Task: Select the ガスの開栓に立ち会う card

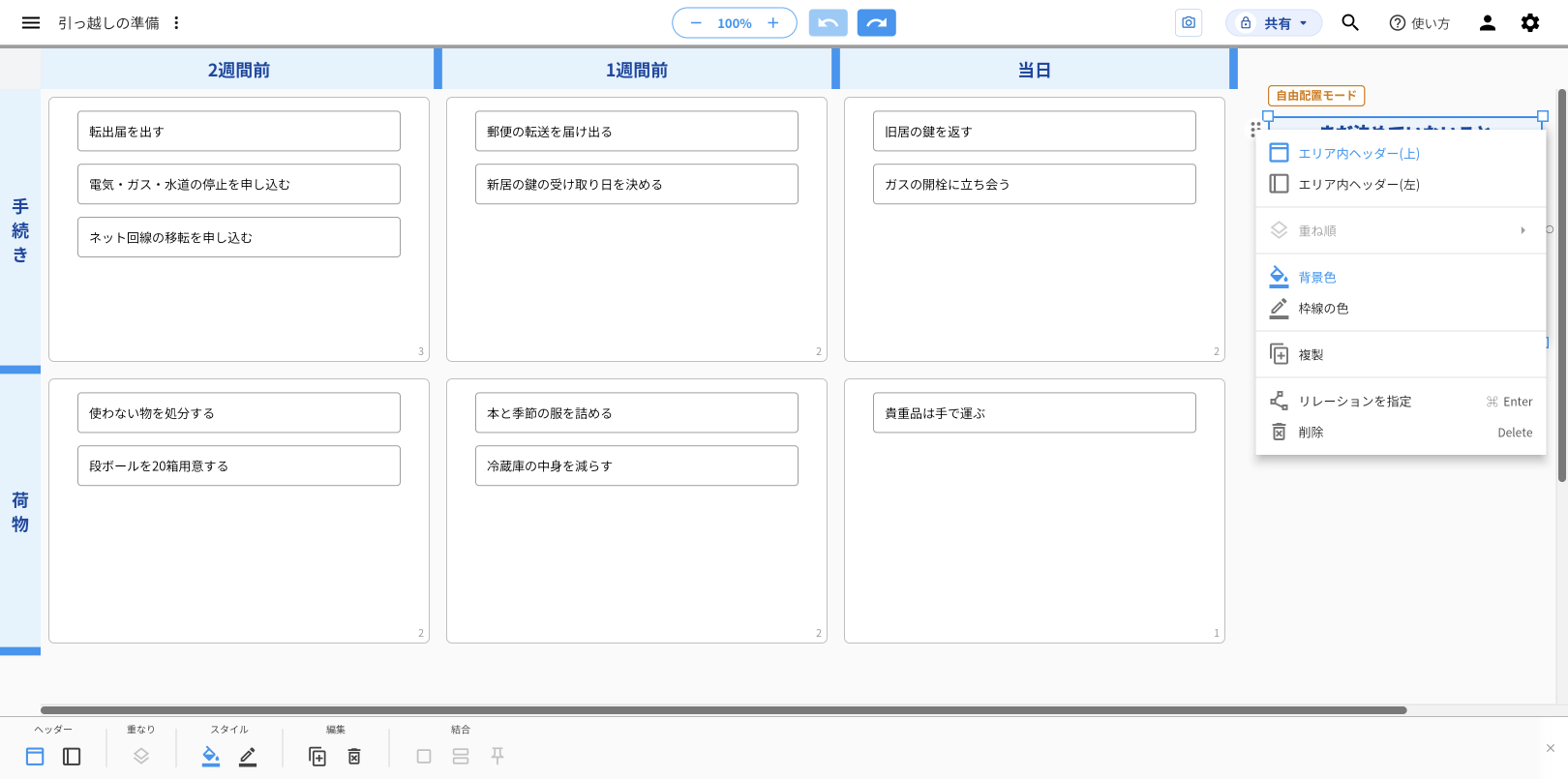Action: point(1035,184)
